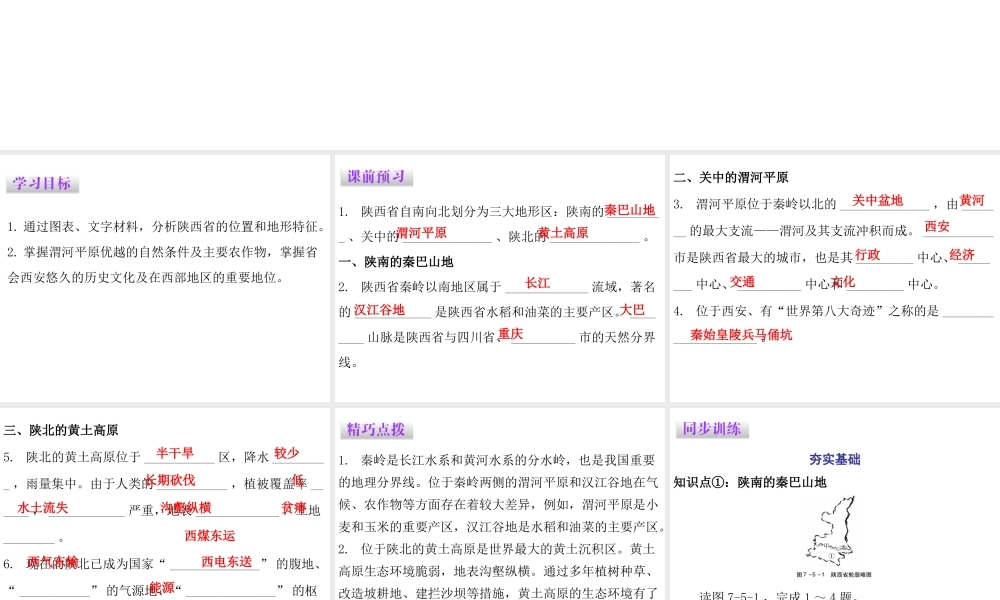Click the red answer 西电东送
The image size is (1000, 600).
226,562
